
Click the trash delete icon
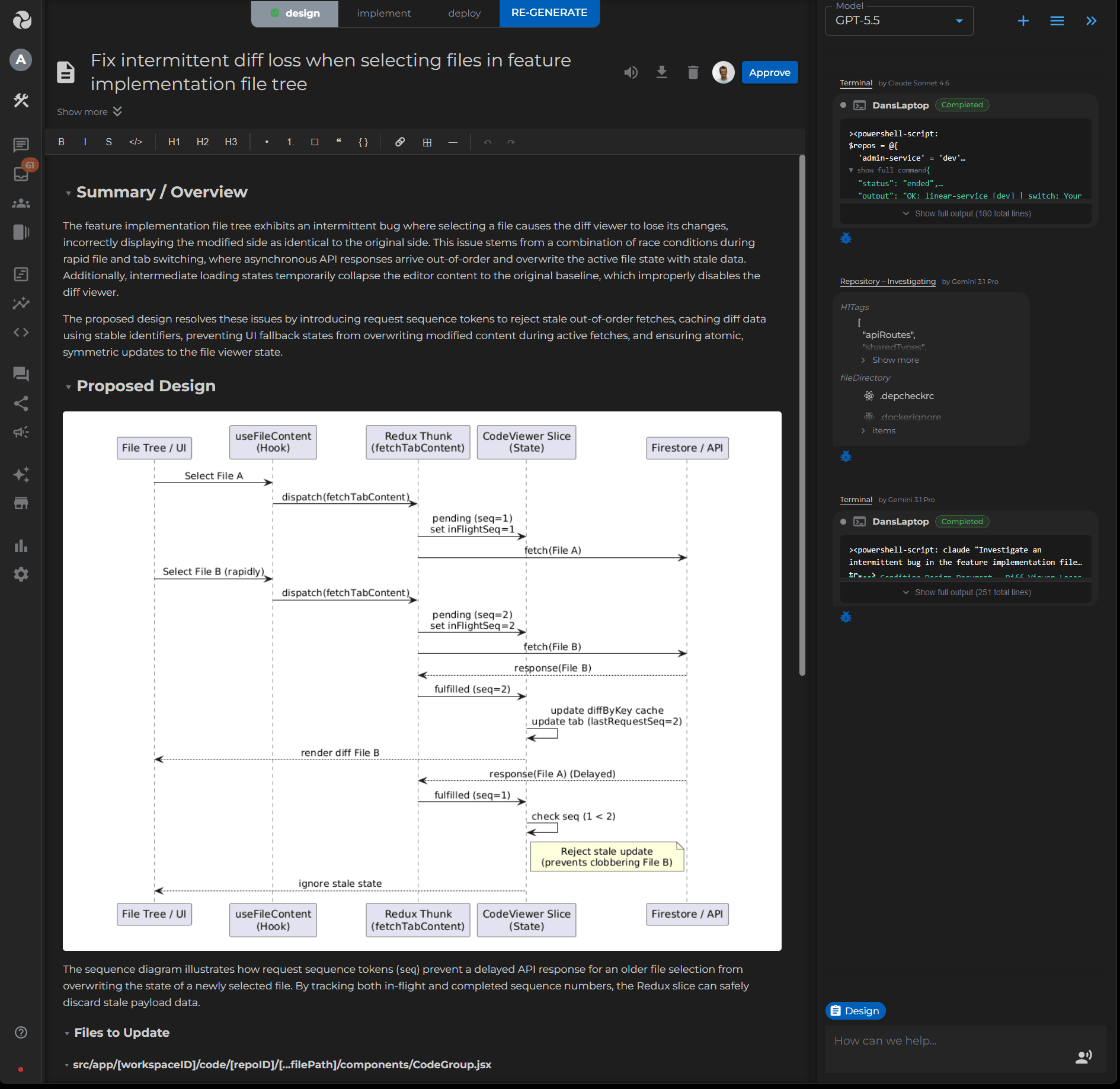(693, 72)
